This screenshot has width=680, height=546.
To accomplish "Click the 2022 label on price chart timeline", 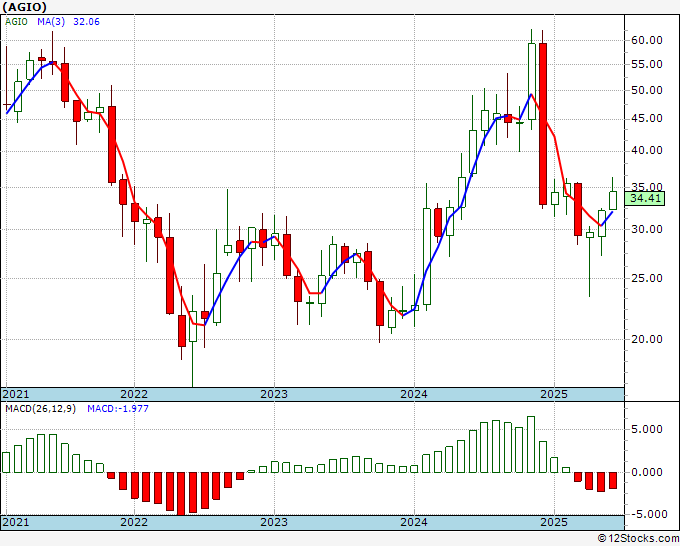I will click(134, 394).
